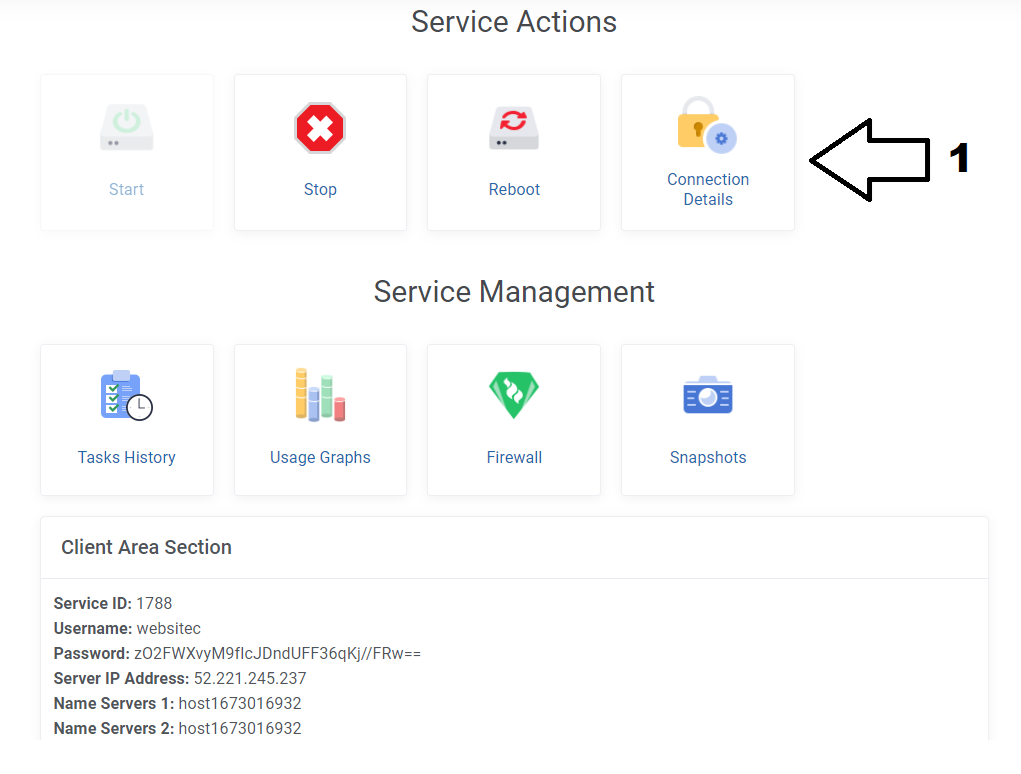Open the Tasks History clipboard icon

point(126,395)
